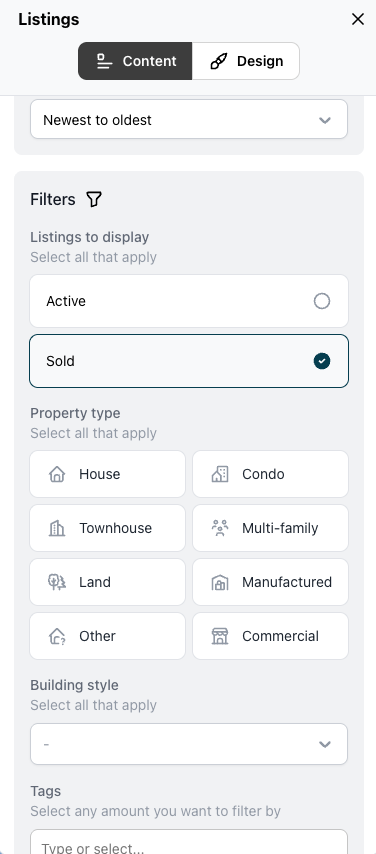The width and height of the screenshot is (376, 854).
Task: Click the Condo building icon
Action: [x=220, y=474]
